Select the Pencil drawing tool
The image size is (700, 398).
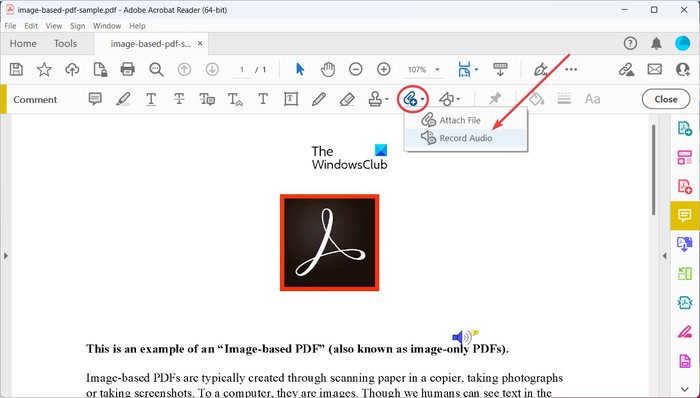point(319,99)
